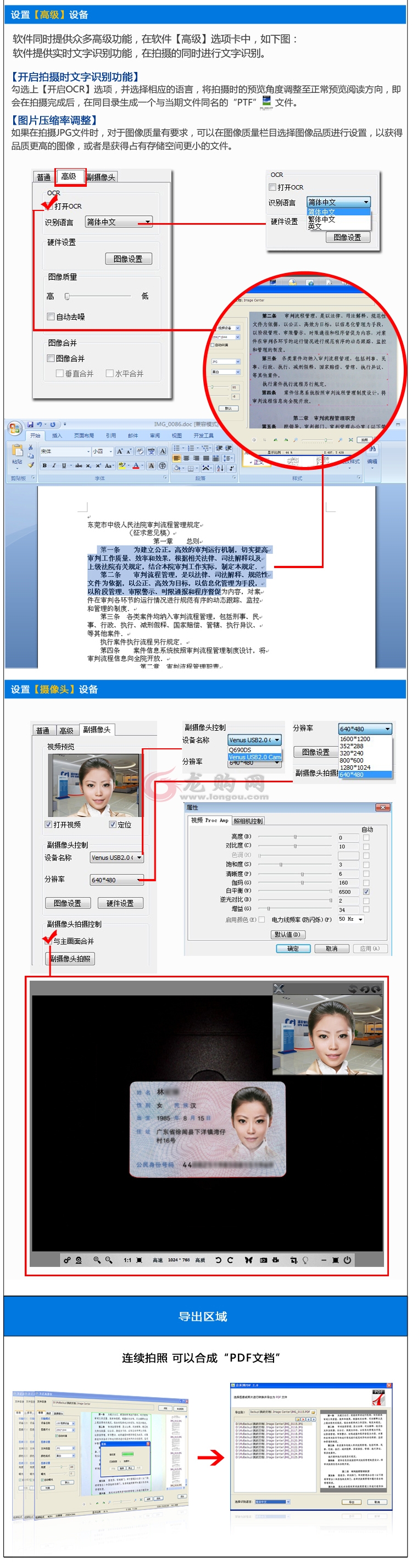Screen dimensions: 412x1568
Task: Click the 1:1 actual size button
Action: [128, 1260]
